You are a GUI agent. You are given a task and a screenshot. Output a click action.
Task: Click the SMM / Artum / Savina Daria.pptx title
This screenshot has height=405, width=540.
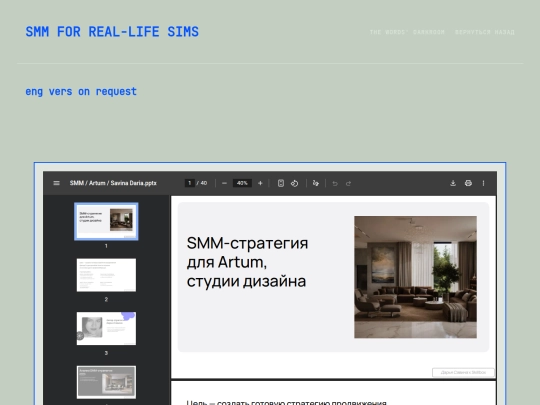point(113,183)
